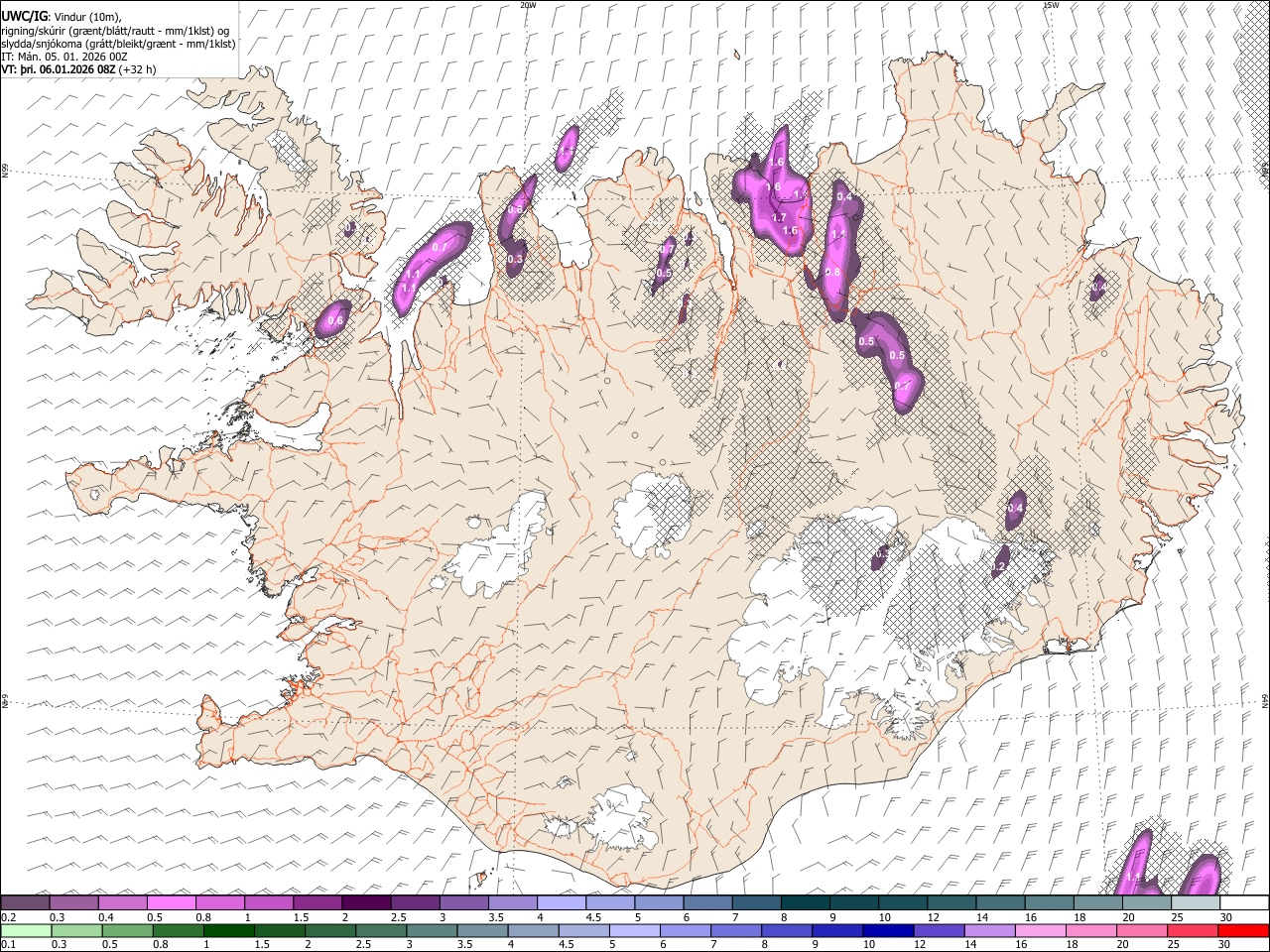This screenshot has height=952, width=1270.
Task: Click the '20W' longitude label at the top edge
Action: coord(529,5)
